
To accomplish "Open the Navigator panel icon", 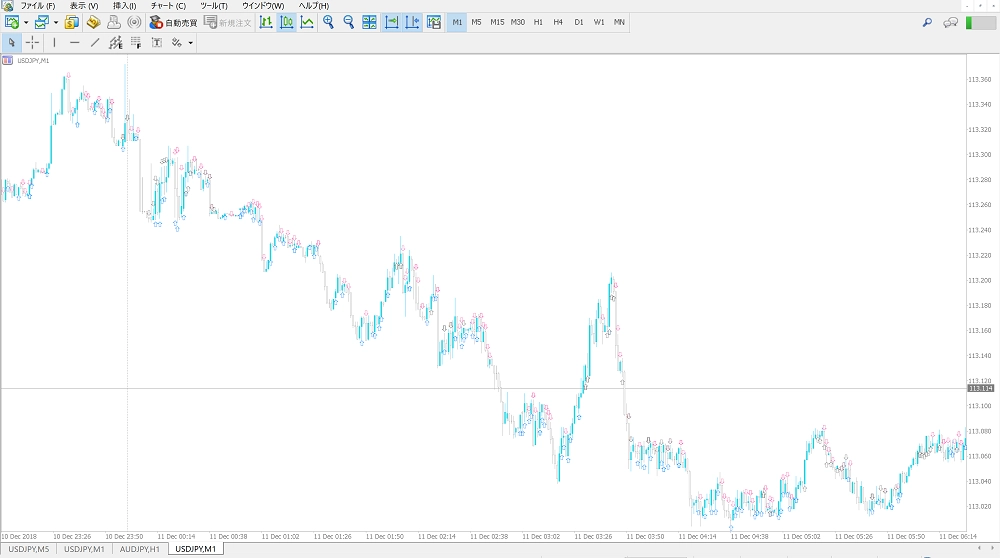I will pyautogui.click(x=114, y=22).
